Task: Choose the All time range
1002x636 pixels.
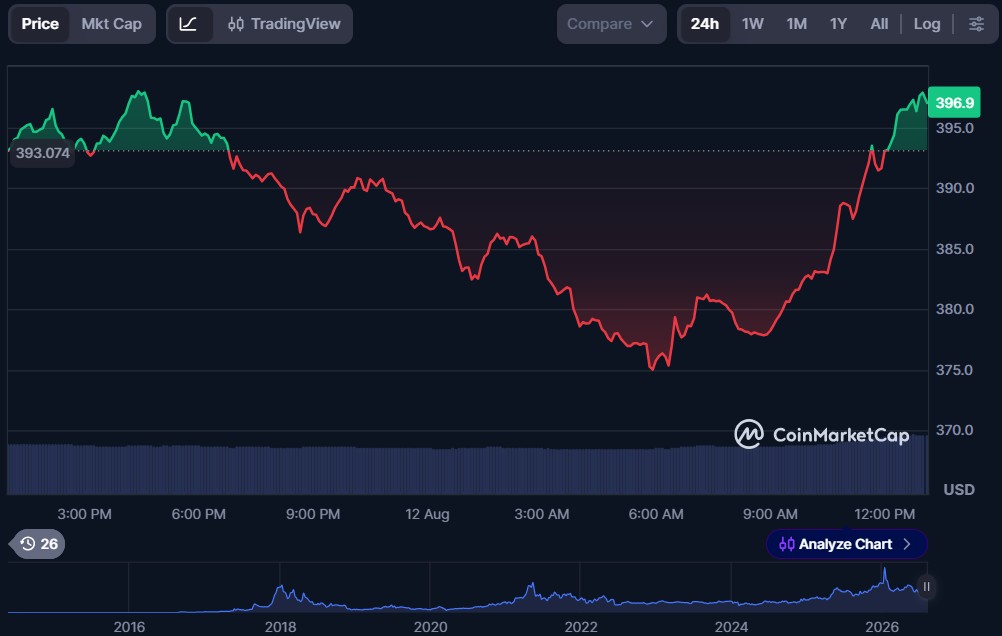Action: (879, 24)
